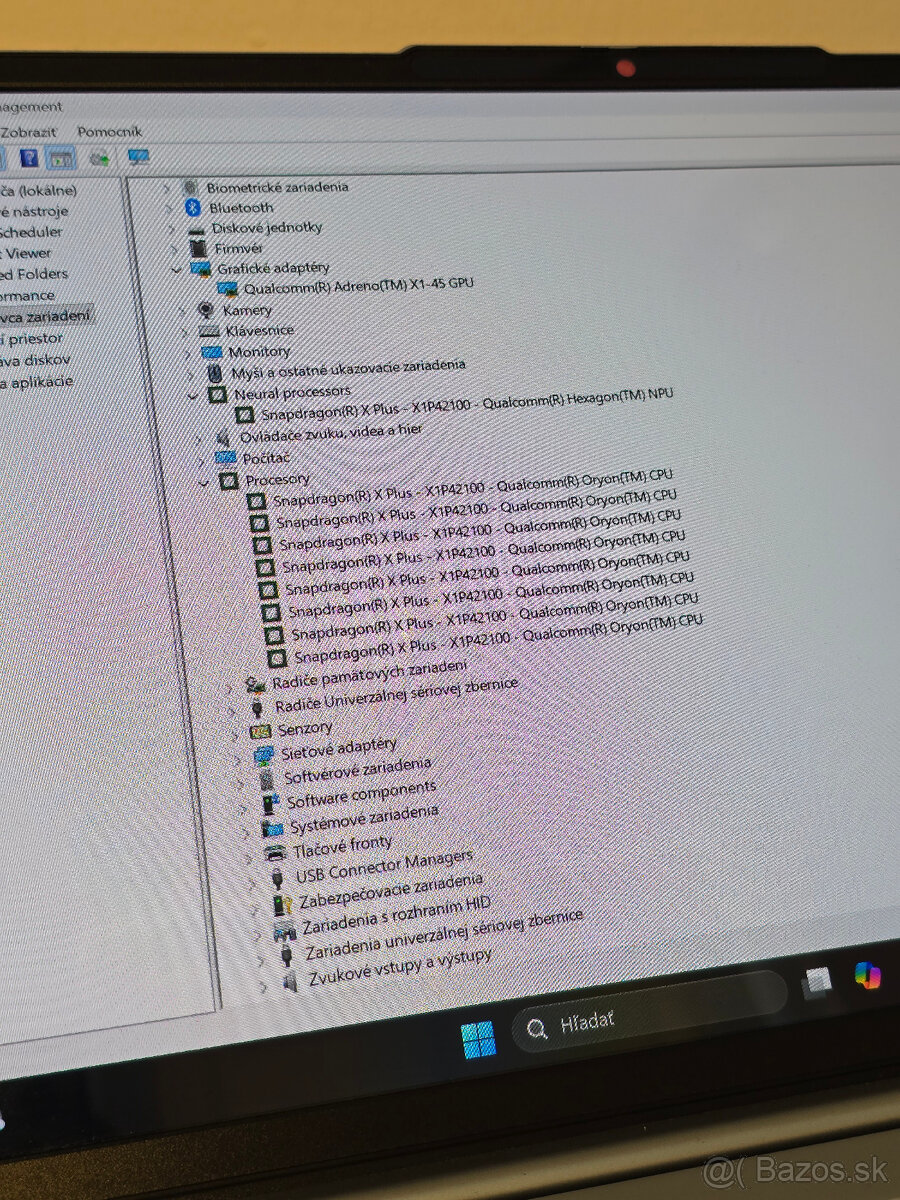
Task: Click the Neural processors label
Action: click(293, 393)
